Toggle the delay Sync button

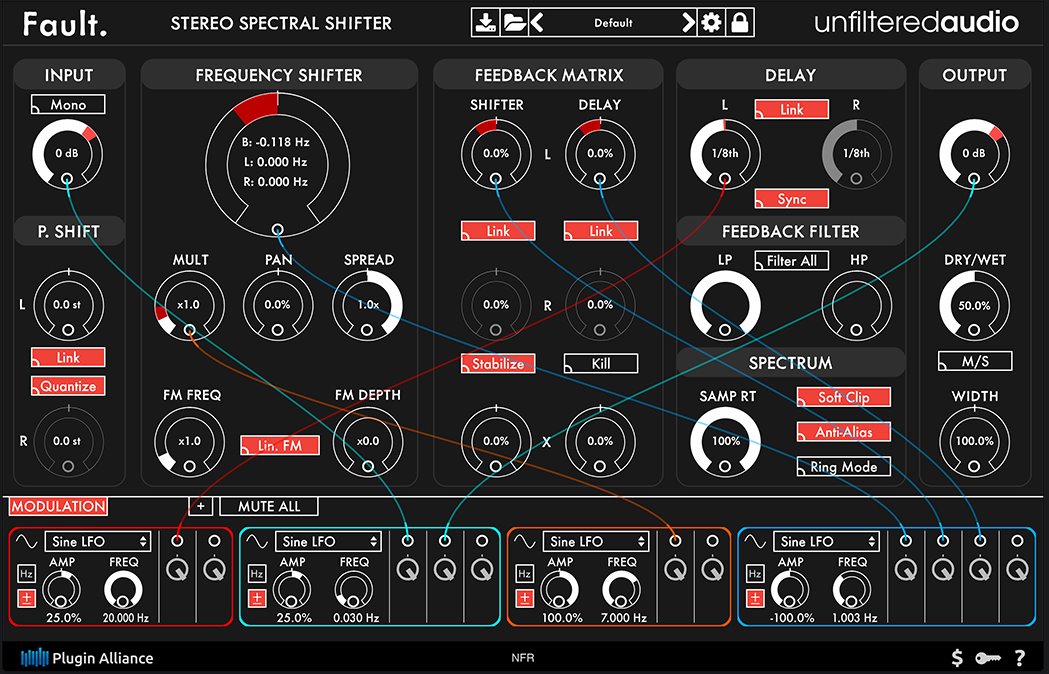(x=792, y=199)
